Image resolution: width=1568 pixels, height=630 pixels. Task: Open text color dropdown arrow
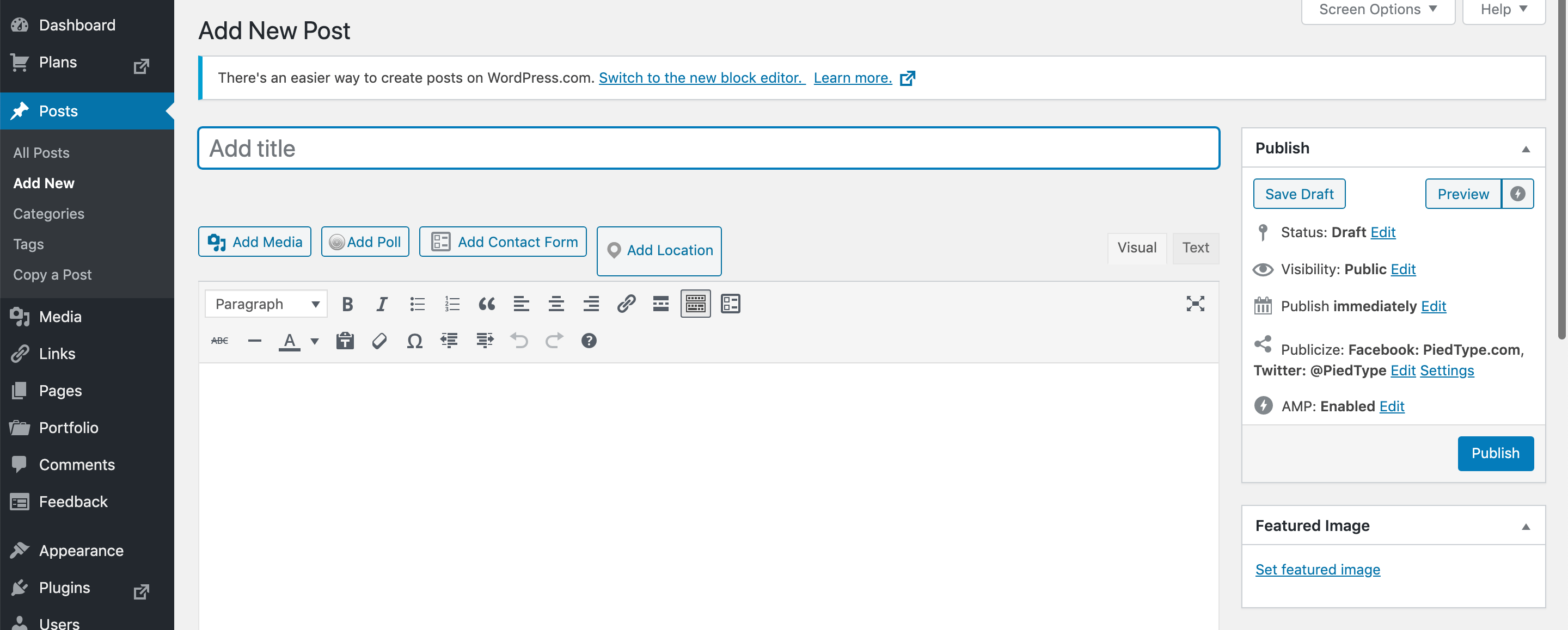[x=315, y=341]
